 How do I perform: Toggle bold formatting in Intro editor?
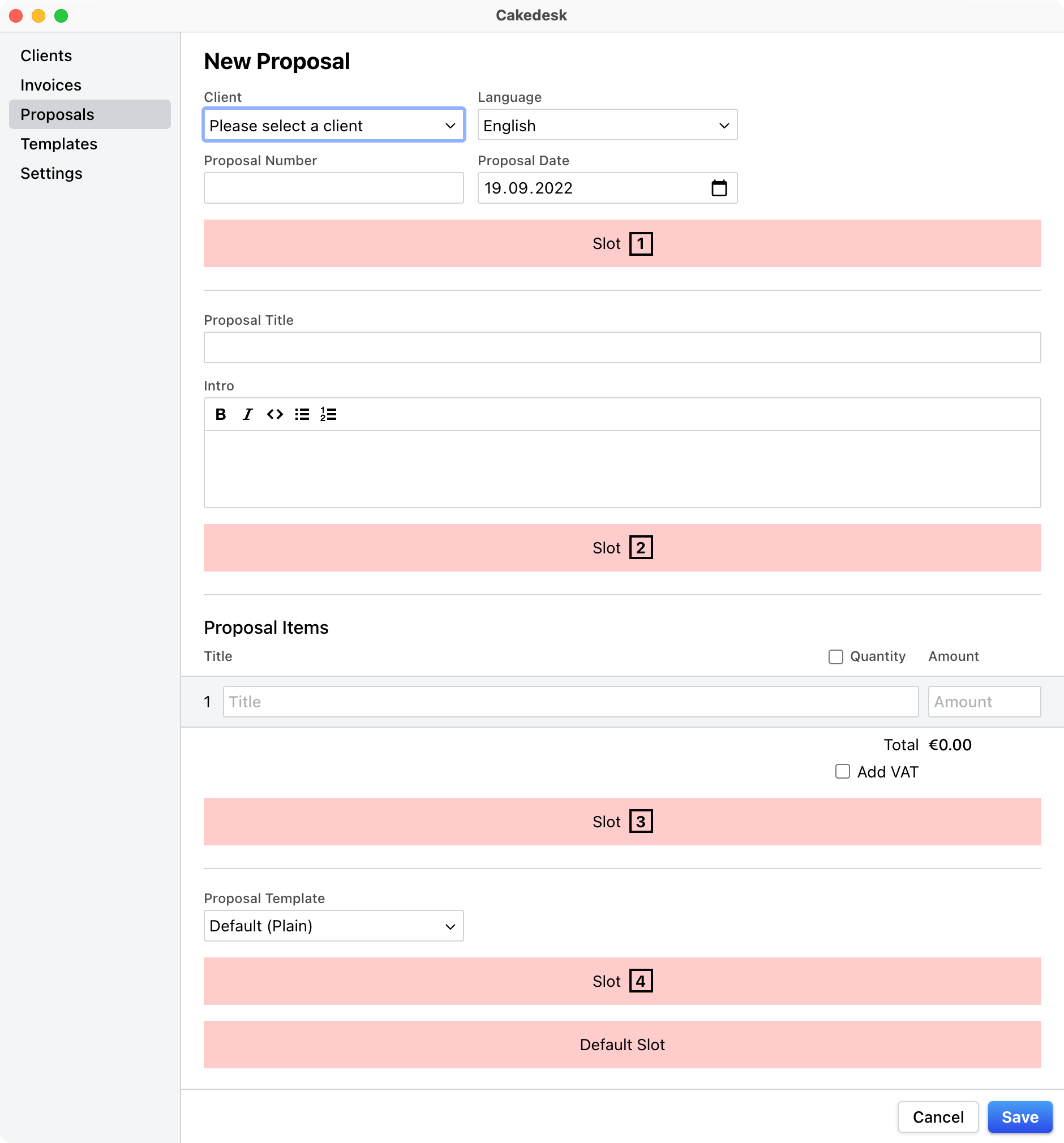(x=220, y=414)
